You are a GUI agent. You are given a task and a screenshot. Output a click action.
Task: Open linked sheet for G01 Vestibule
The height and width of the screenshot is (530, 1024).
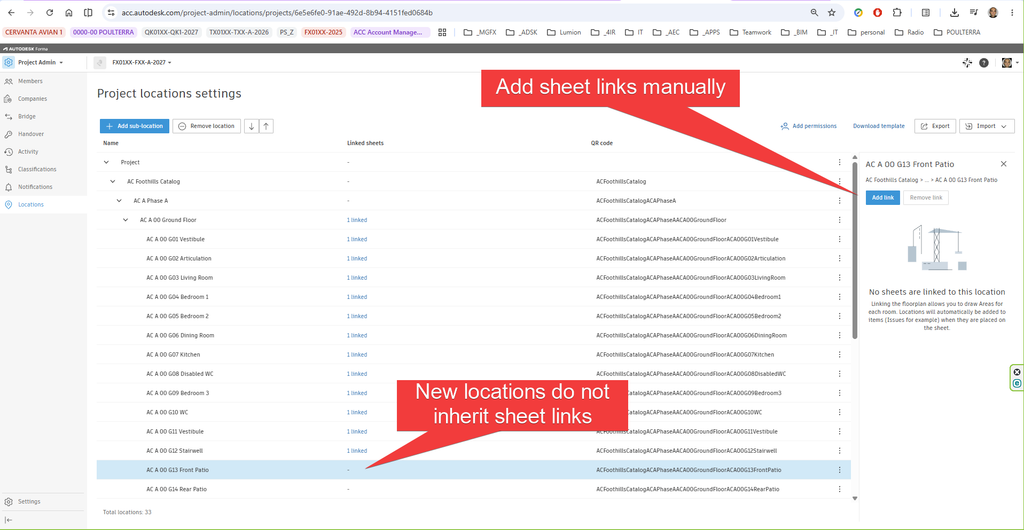357,240
